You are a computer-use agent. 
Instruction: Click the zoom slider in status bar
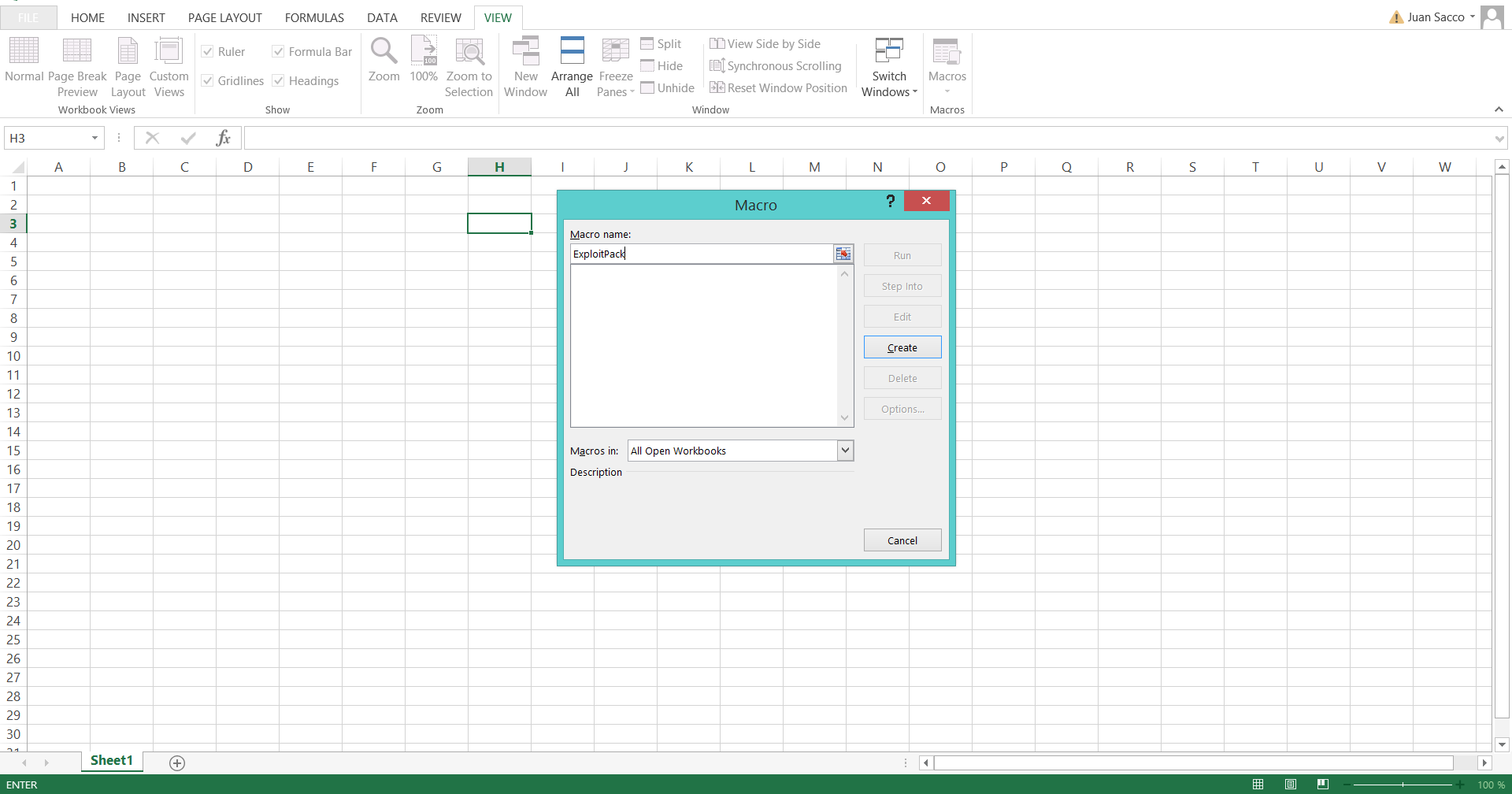[1403, 785]
